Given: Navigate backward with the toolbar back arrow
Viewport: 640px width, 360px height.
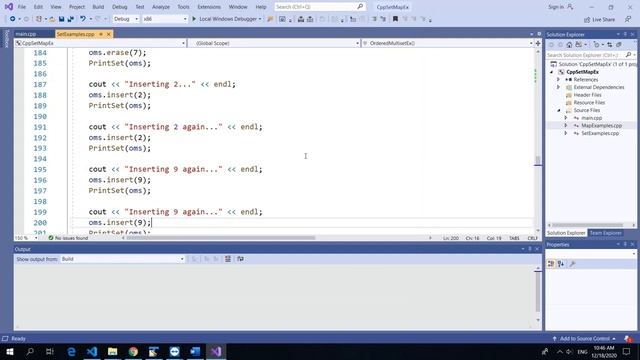Looking at the screenshot, I should point(13,19).
